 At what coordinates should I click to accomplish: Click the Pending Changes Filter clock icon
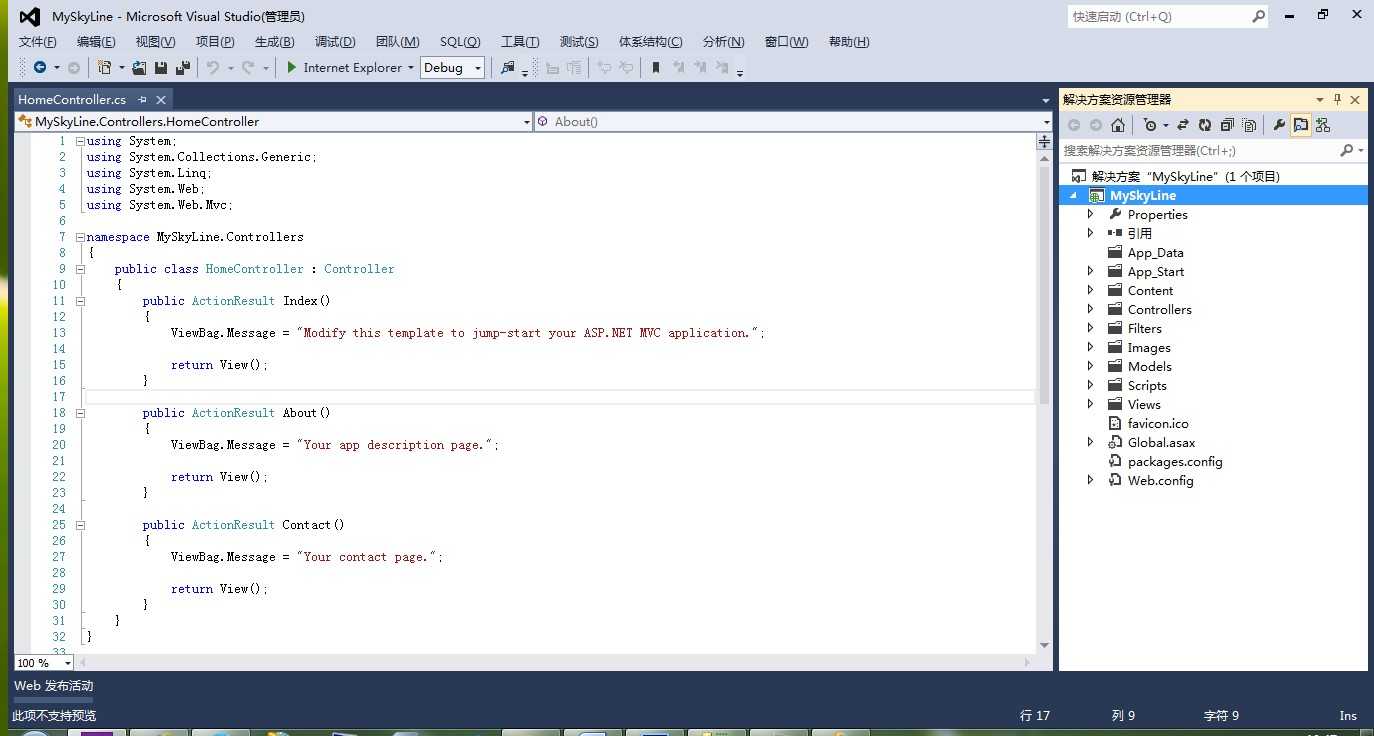1150,125
